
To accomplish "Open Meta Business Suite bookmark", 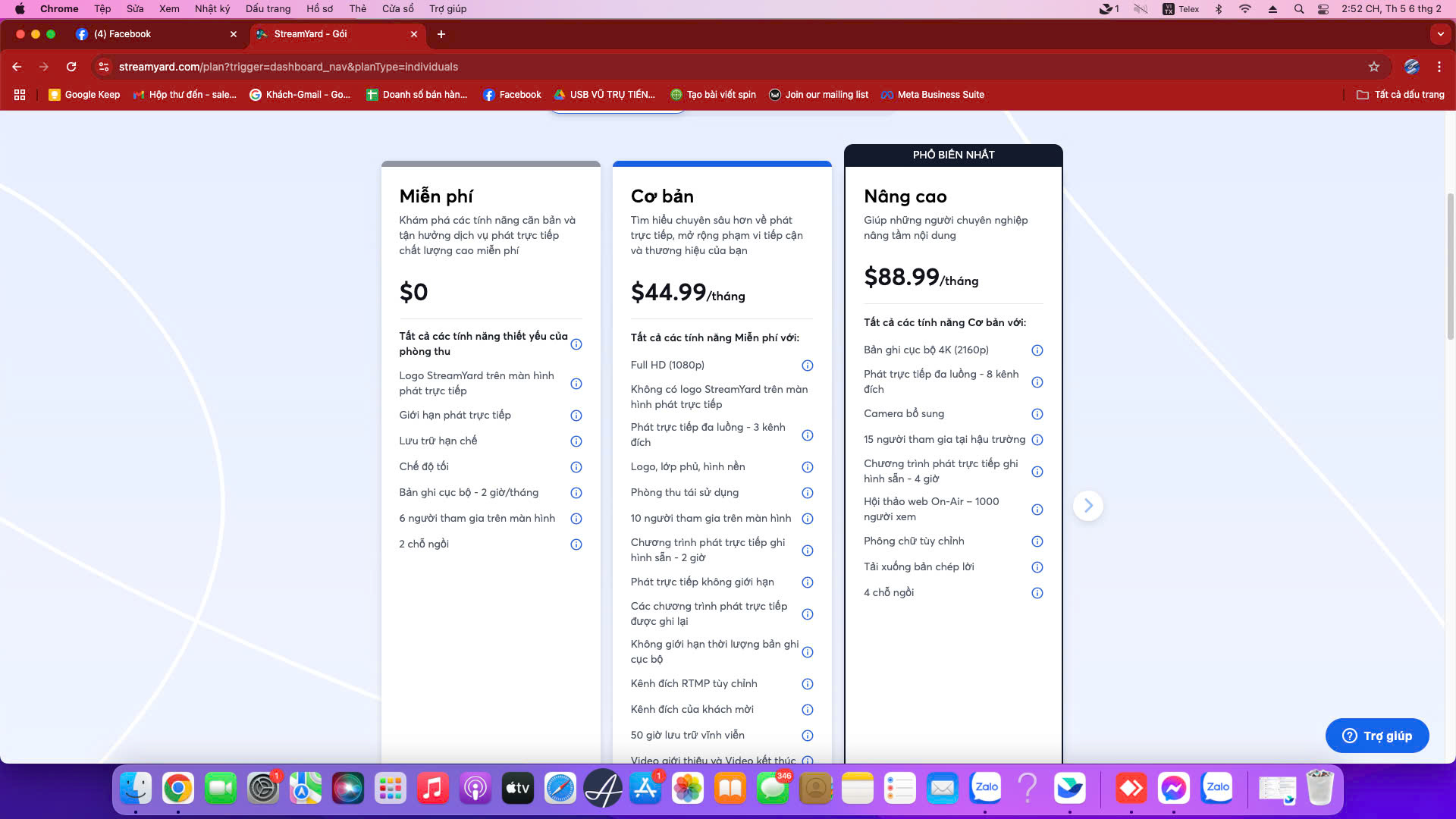I will (933, 95).
